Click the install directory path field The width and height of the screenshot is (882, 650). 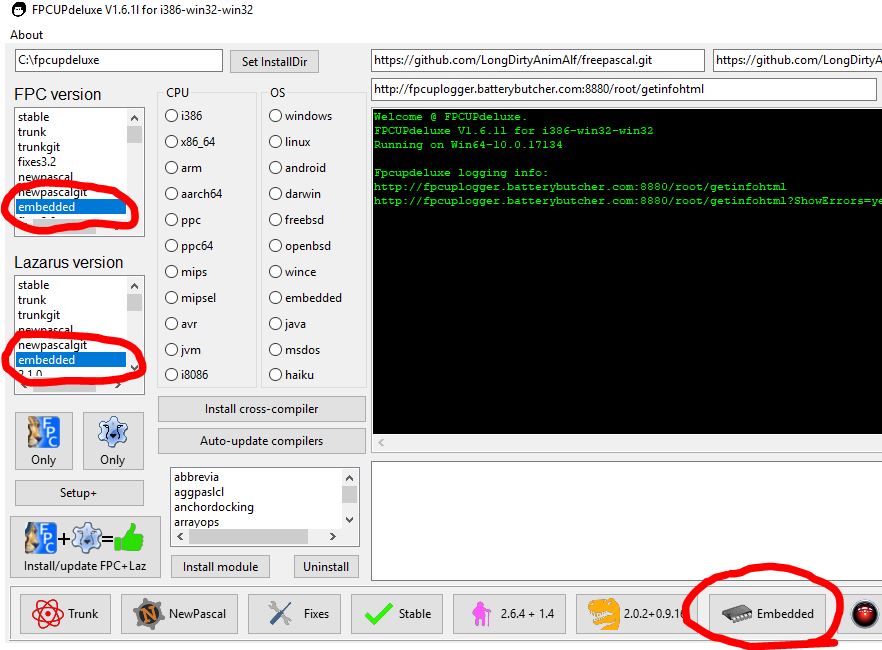pos(118,60)
